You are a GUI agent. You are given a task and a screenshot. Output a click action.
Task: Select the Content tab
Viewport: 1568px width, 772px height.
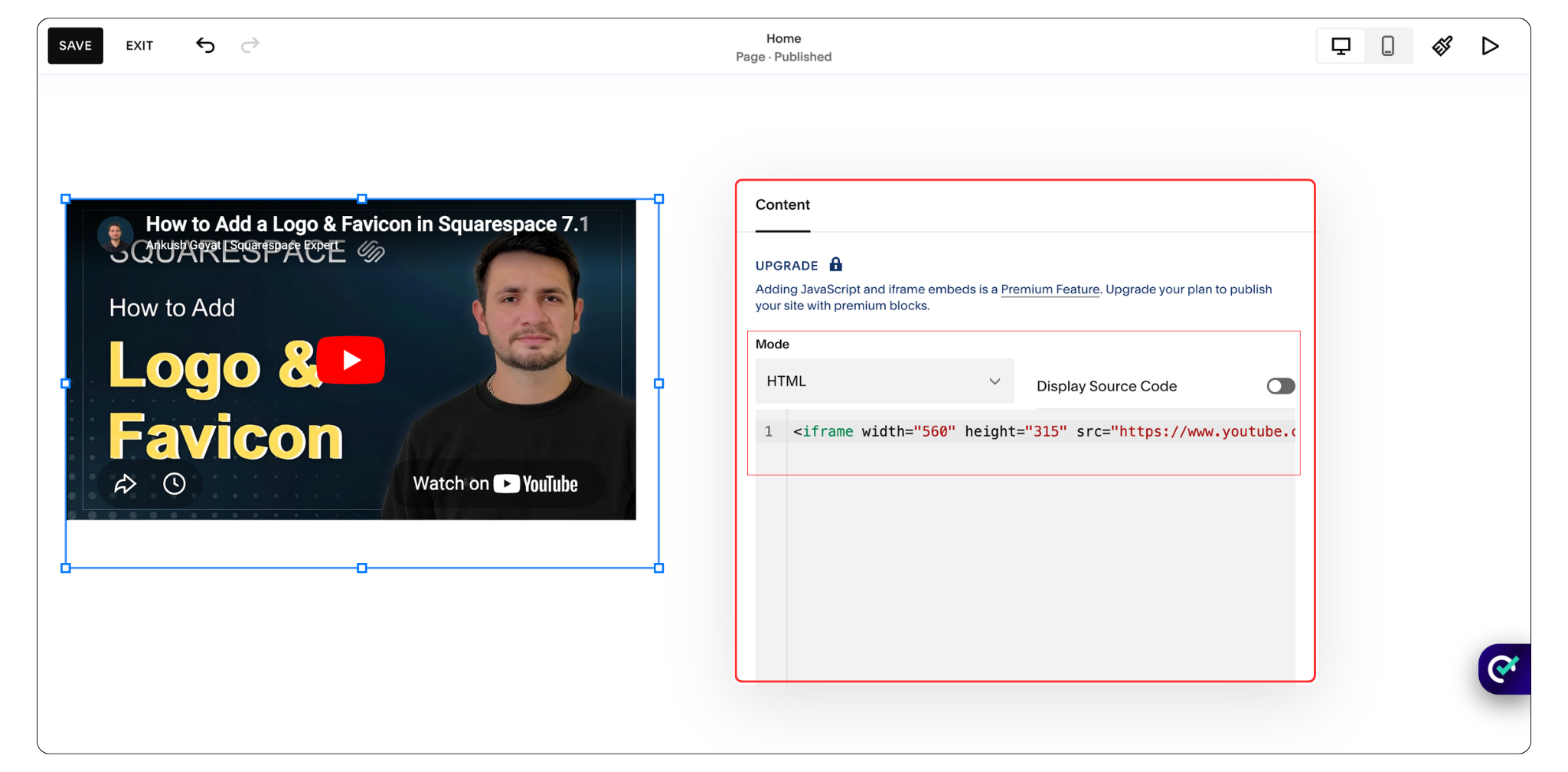click(782, 205)
